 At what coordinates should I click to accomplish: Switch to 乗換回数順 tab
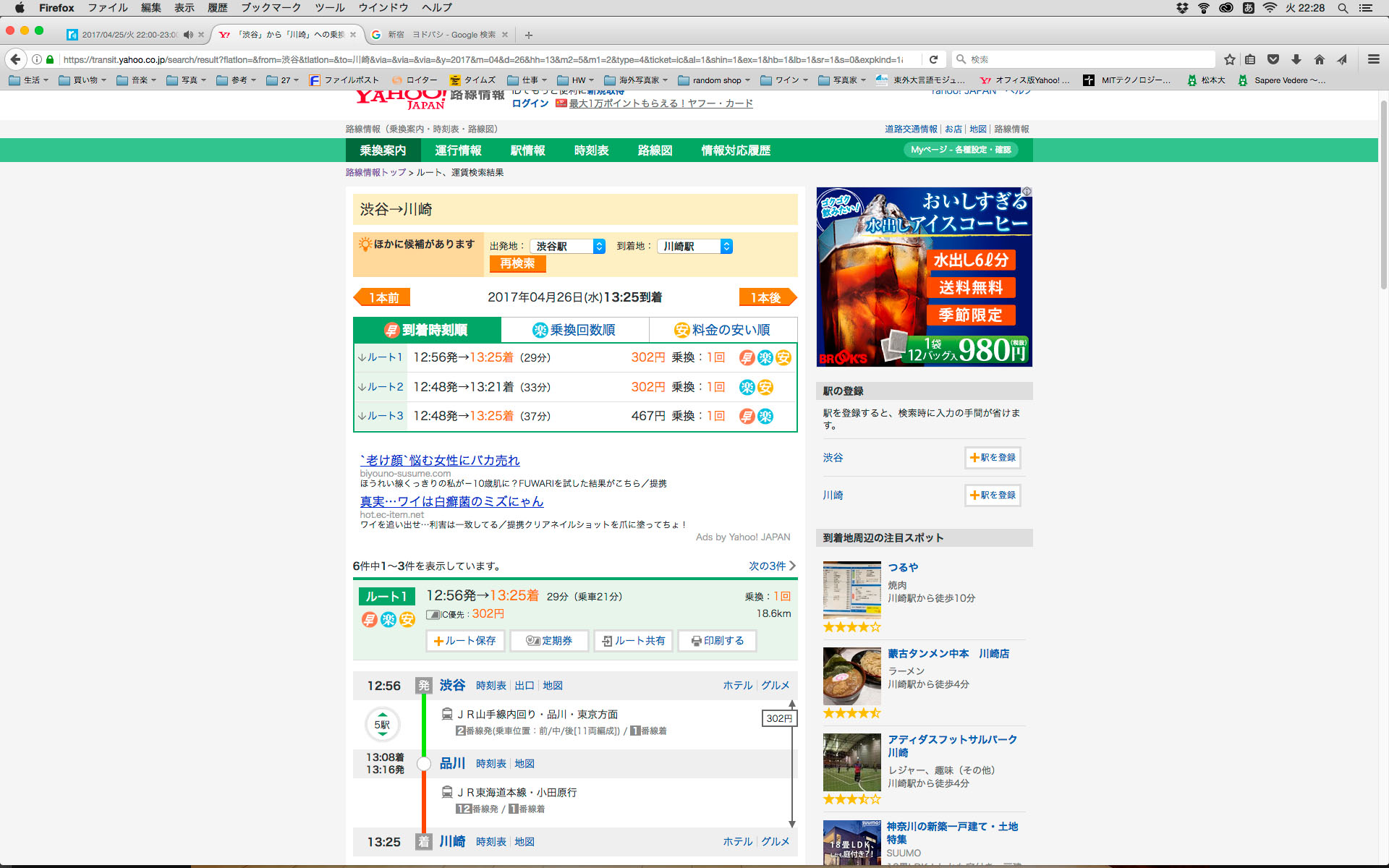574,330
